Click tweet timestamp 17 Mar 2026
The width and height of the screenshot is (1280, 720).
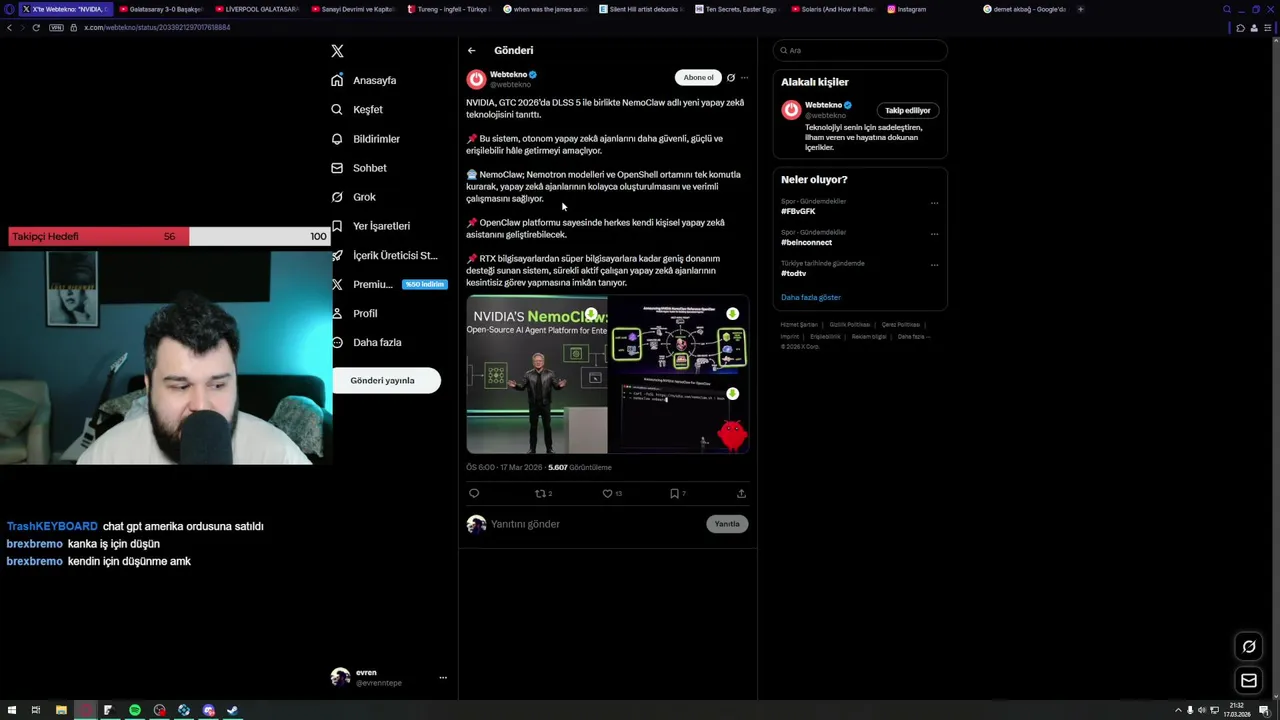(504, 467)
